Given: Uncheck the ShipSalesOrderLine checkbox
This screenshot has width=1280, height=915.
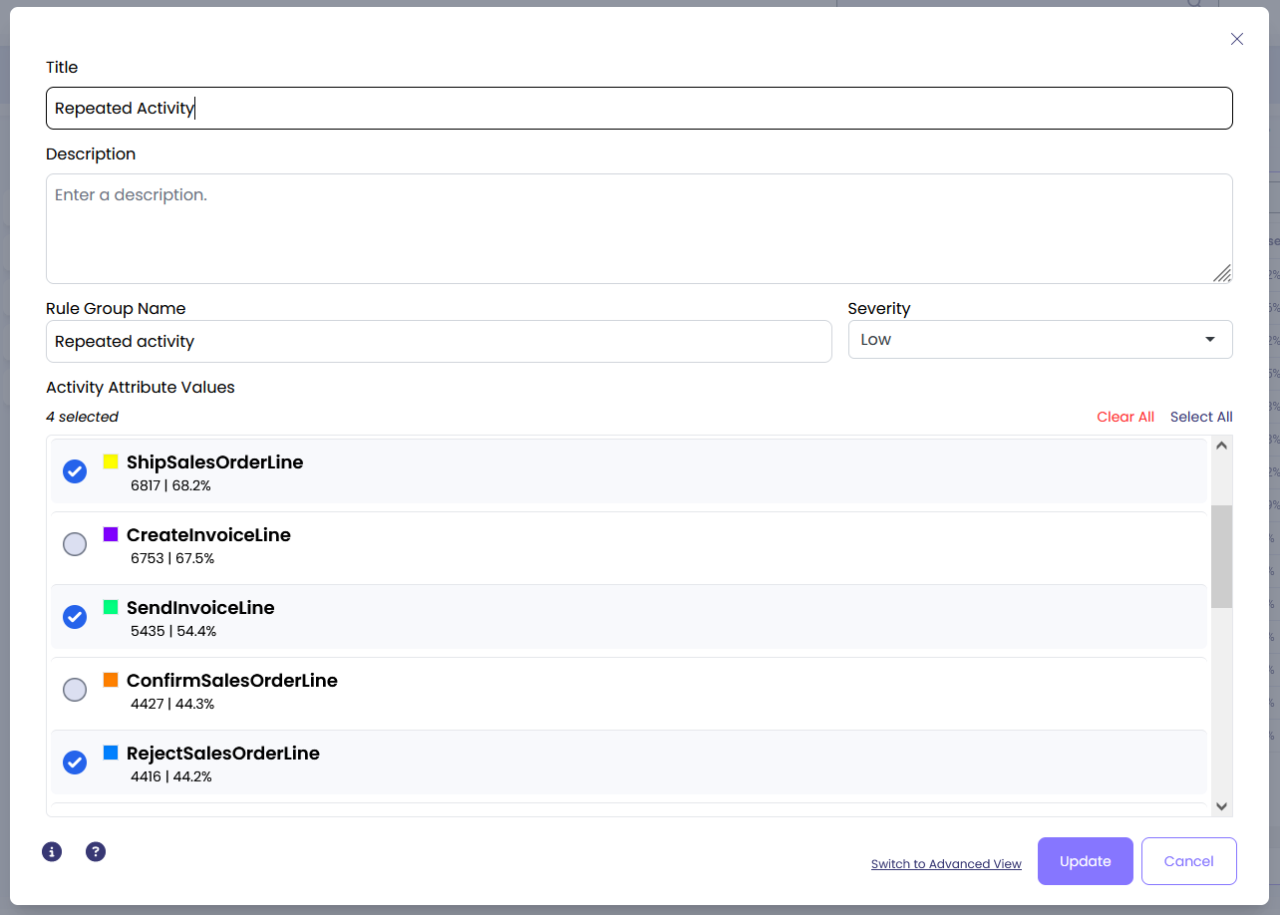Looking at the screenshot, I should [75, 471].
